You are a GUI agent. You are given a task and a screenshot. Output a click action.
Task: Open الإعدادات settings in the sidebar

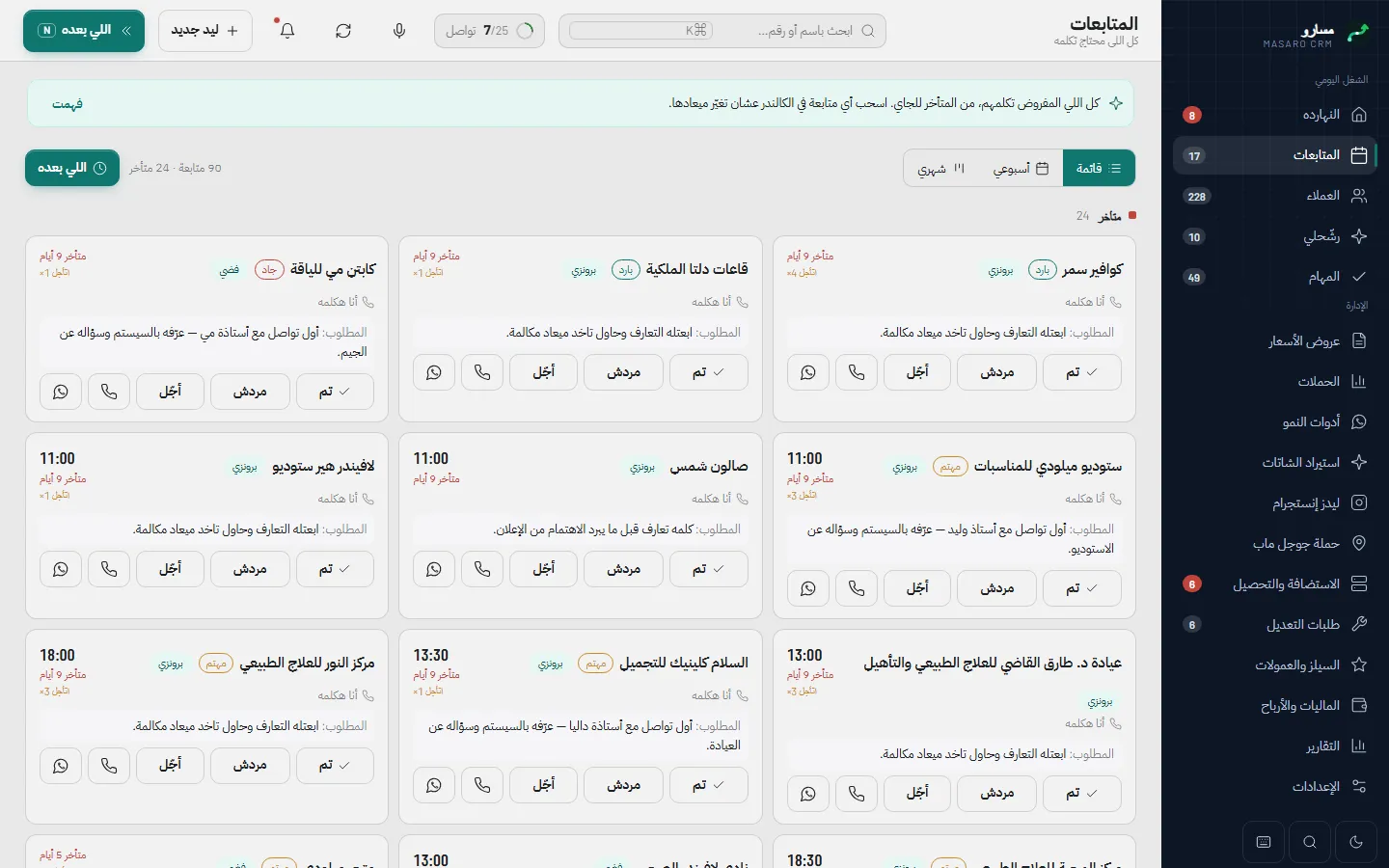pyautogui.click(x=1275, y=786)
